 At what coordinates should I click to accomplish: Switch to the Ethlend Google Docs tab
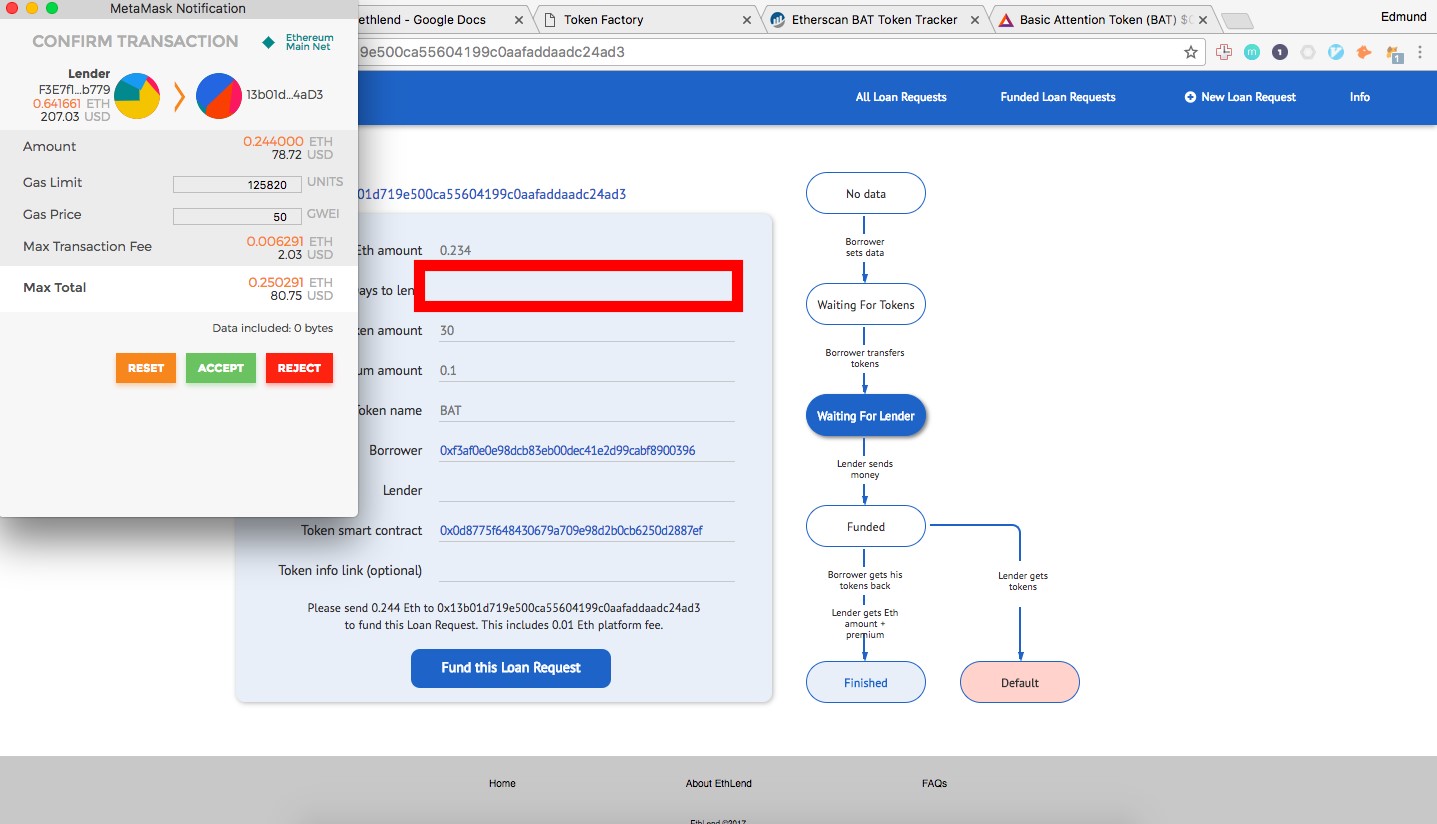click(438, 19)
